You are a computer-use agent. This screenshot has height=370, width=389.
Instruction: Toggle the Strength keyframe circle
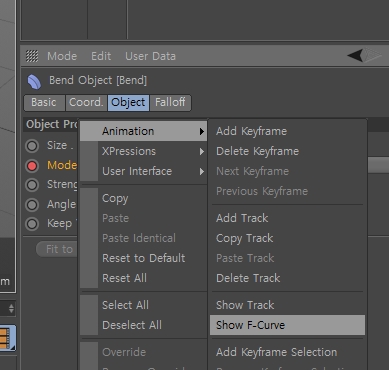click(32, 185)
